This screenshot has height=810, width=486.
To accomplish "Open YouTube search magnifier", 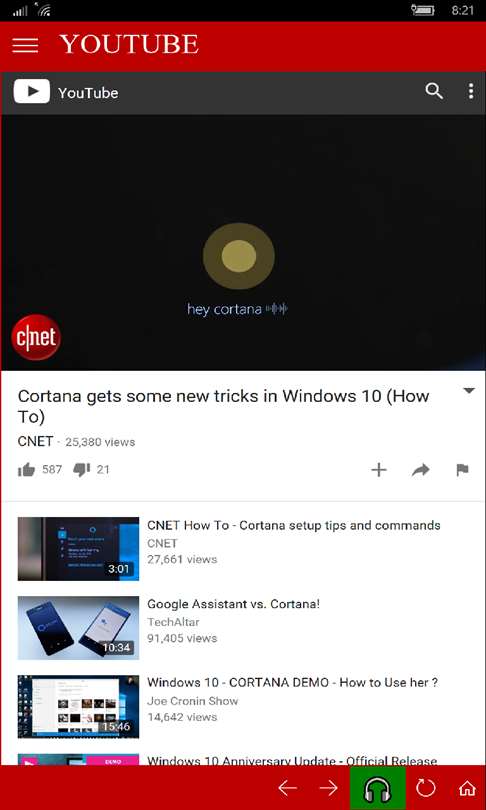I will (x=434, y=91).
